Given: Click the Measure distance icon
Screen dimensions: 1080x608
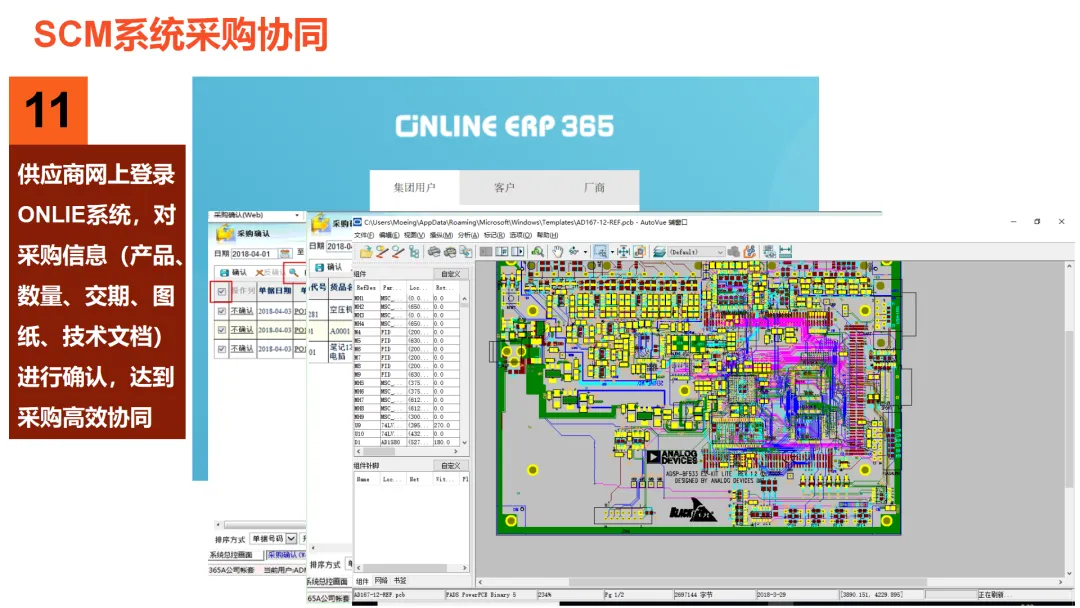Looking at the screenshot, I should [785, 252].
